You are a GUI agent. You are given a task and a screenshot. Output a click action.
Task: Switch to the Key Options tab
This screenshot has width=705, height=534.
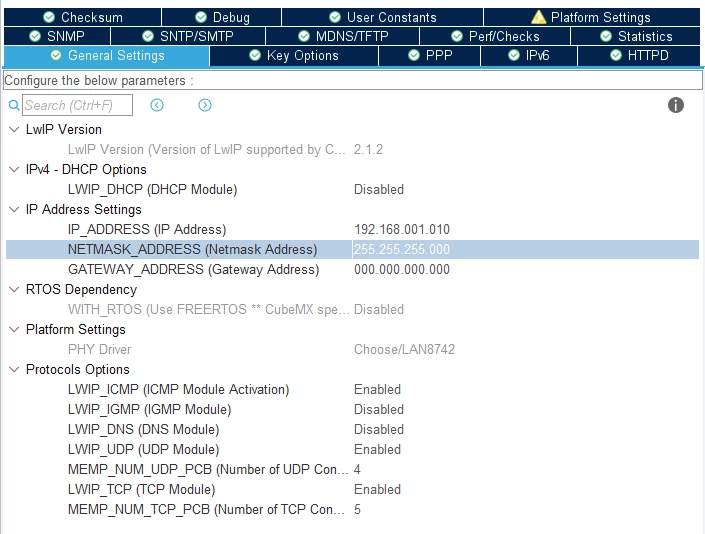294,56
